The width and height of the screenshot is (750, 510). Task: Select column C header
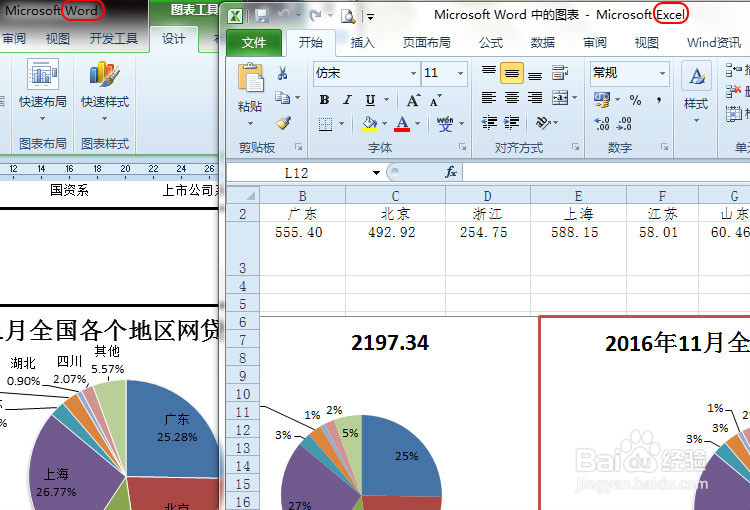395,196
